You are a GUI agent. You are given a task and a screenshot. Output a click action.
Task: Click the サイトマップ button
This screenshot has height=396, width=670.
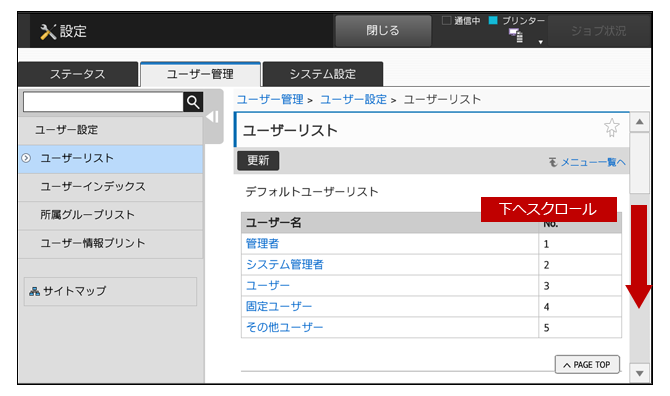(111, 291)
